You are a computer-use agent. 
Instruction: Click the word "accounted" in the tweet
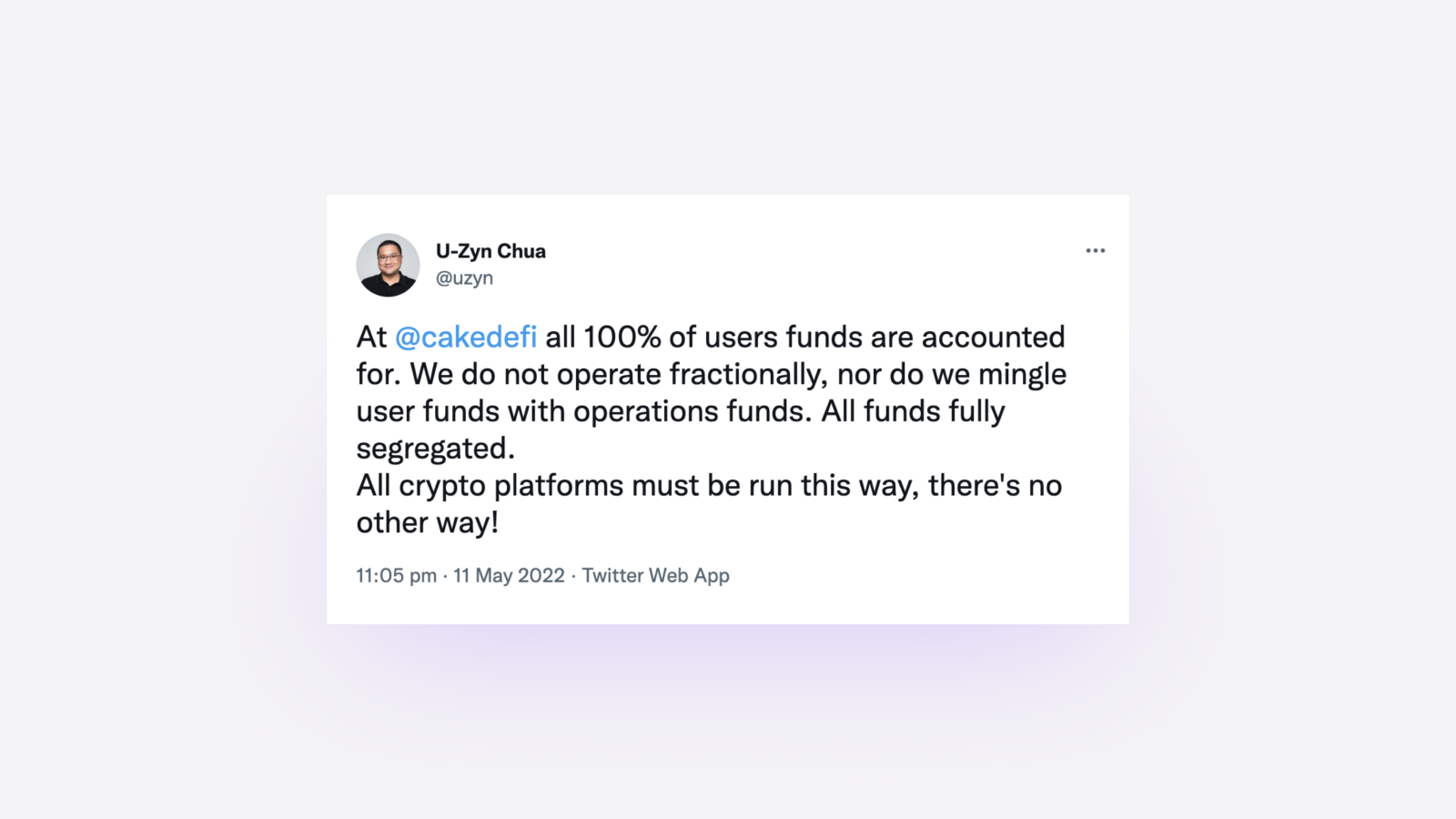tap(993, 337)
